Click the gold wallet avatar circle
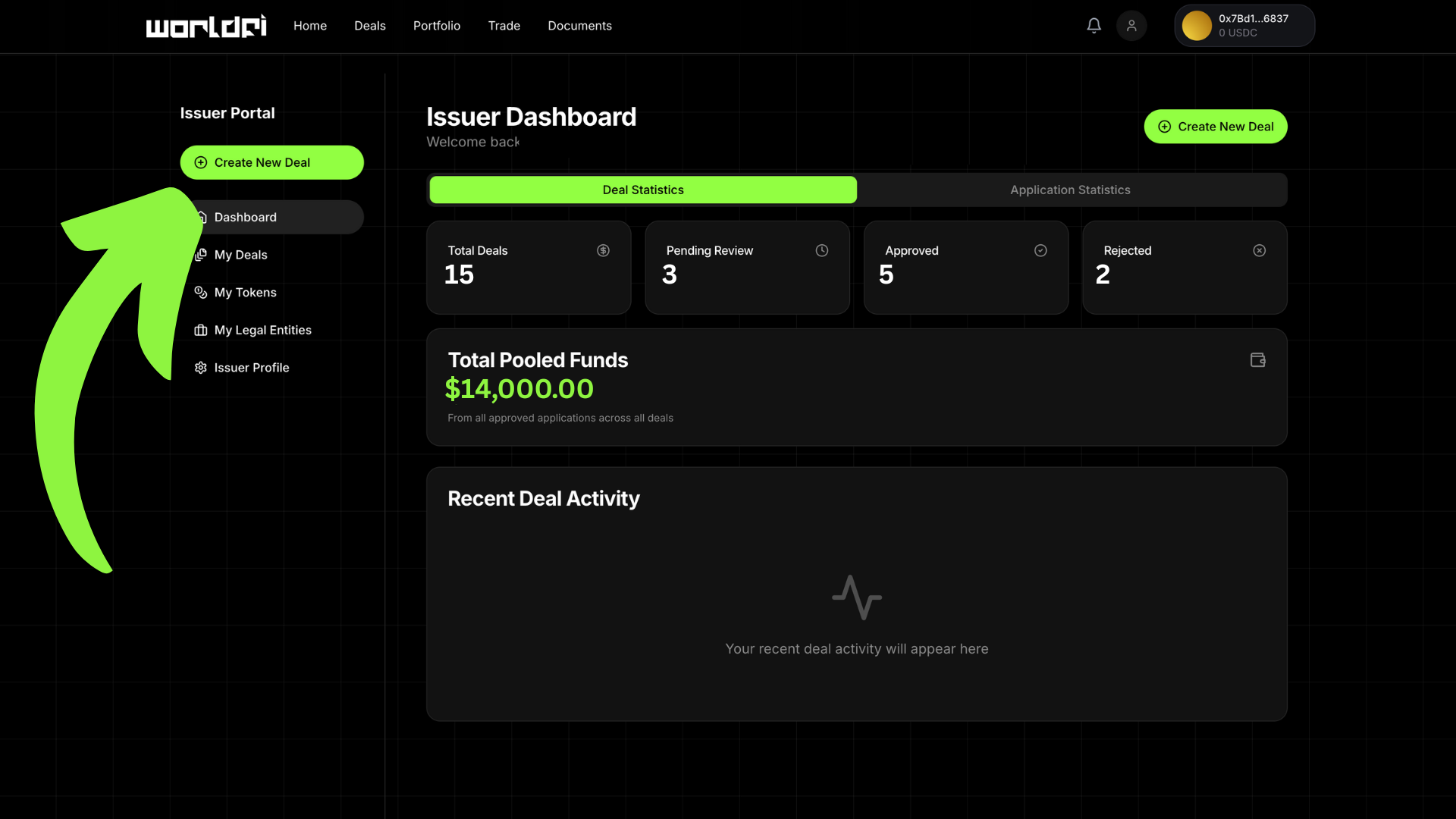The image size is (1456, 819). point(1197,26)
